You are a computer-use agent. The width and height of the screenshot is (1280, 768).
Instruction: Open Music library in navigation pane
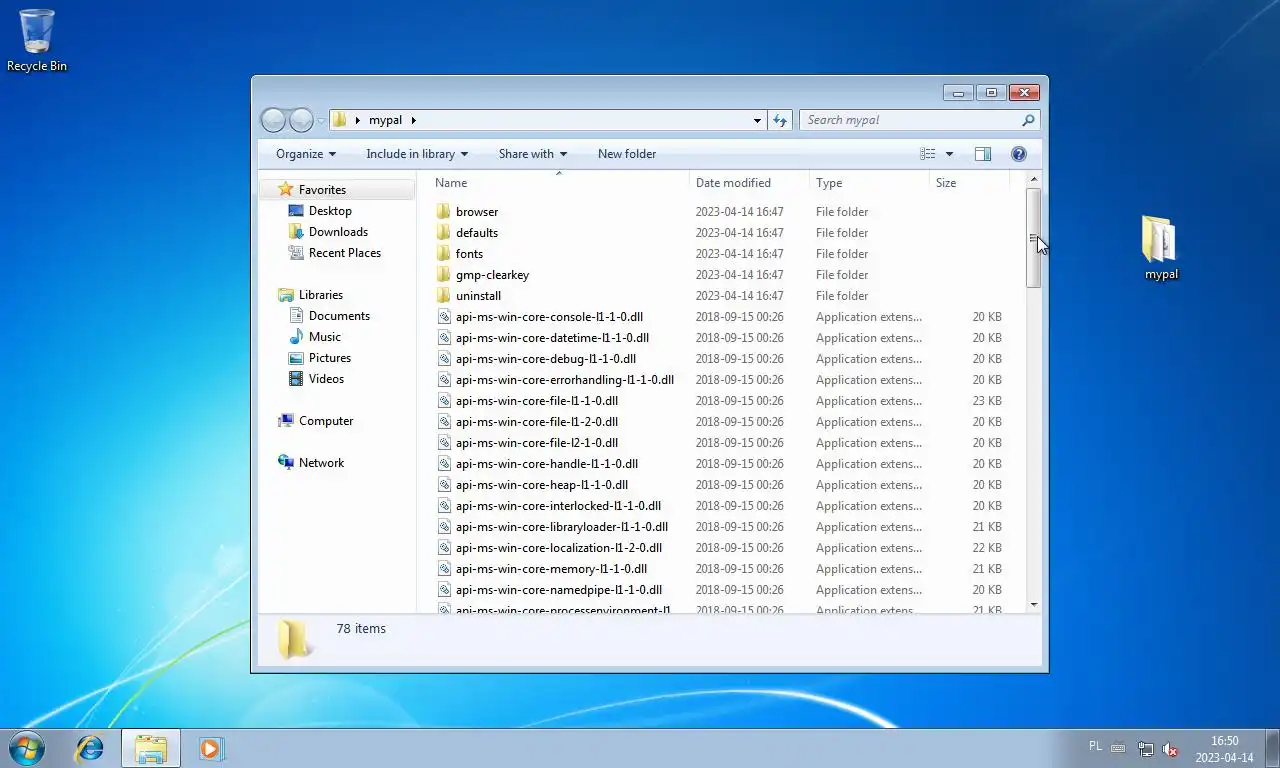[324, 337]
